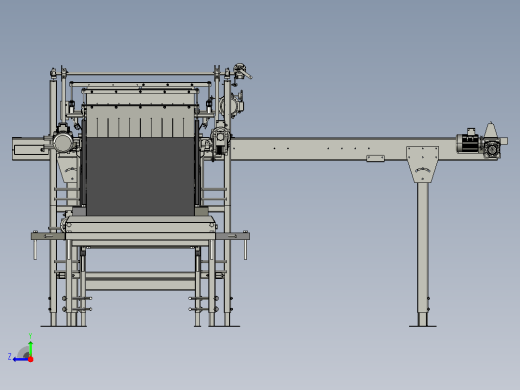The image size is (520, 390).
Task: Click the red origin dot of triad
Action: (x=31, y=359)
